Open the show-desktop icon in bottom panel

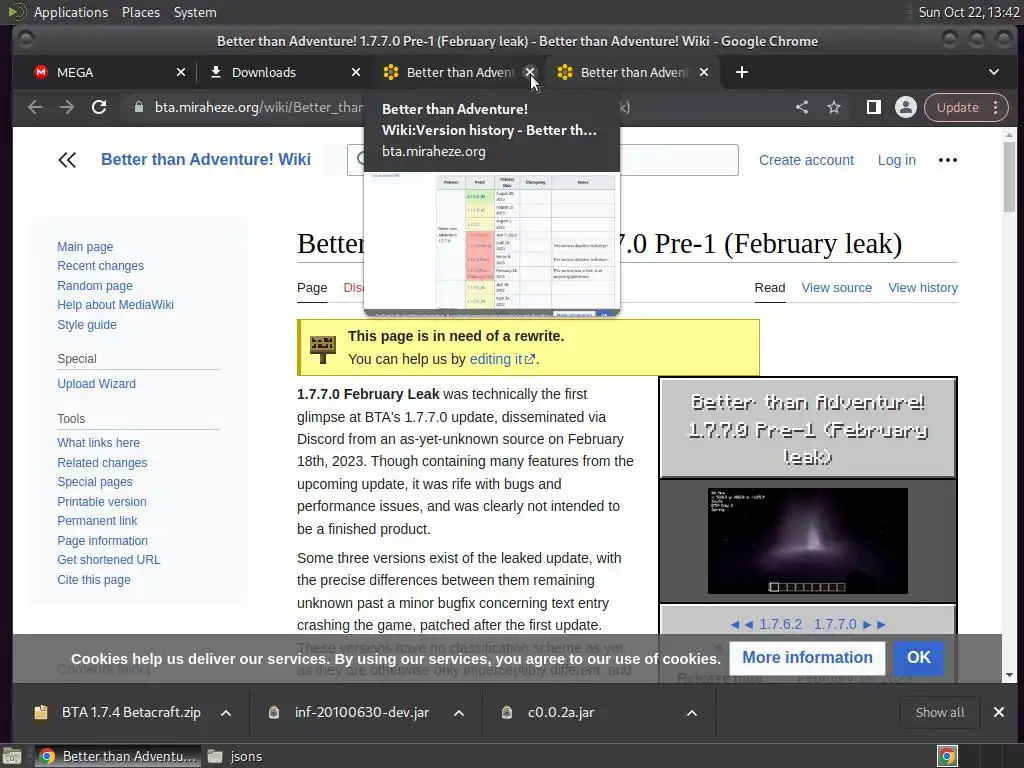[x=12, y=756]
